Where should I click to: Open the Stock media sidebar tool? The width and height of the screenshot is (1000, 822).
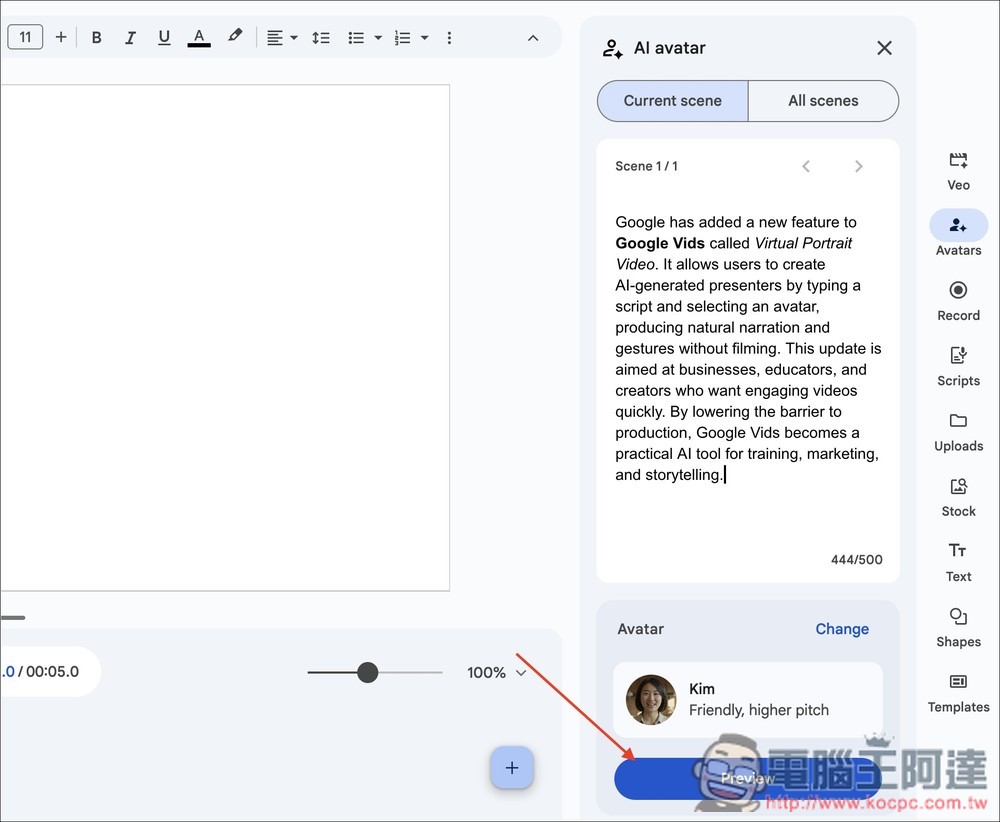click(x=958, y=497)
